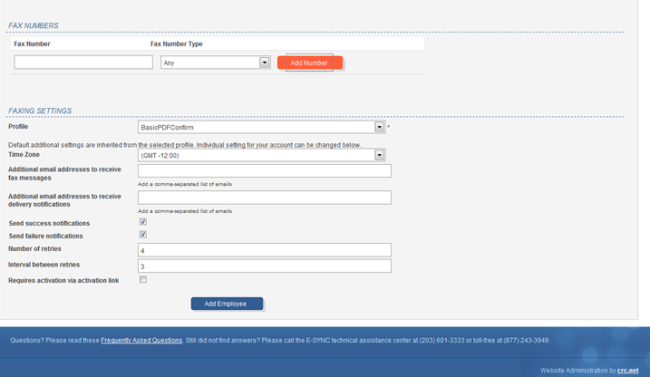Toggle Send success notifications checkbox
This screenshot has height=377, width=650.
click(x=143, y=222)
